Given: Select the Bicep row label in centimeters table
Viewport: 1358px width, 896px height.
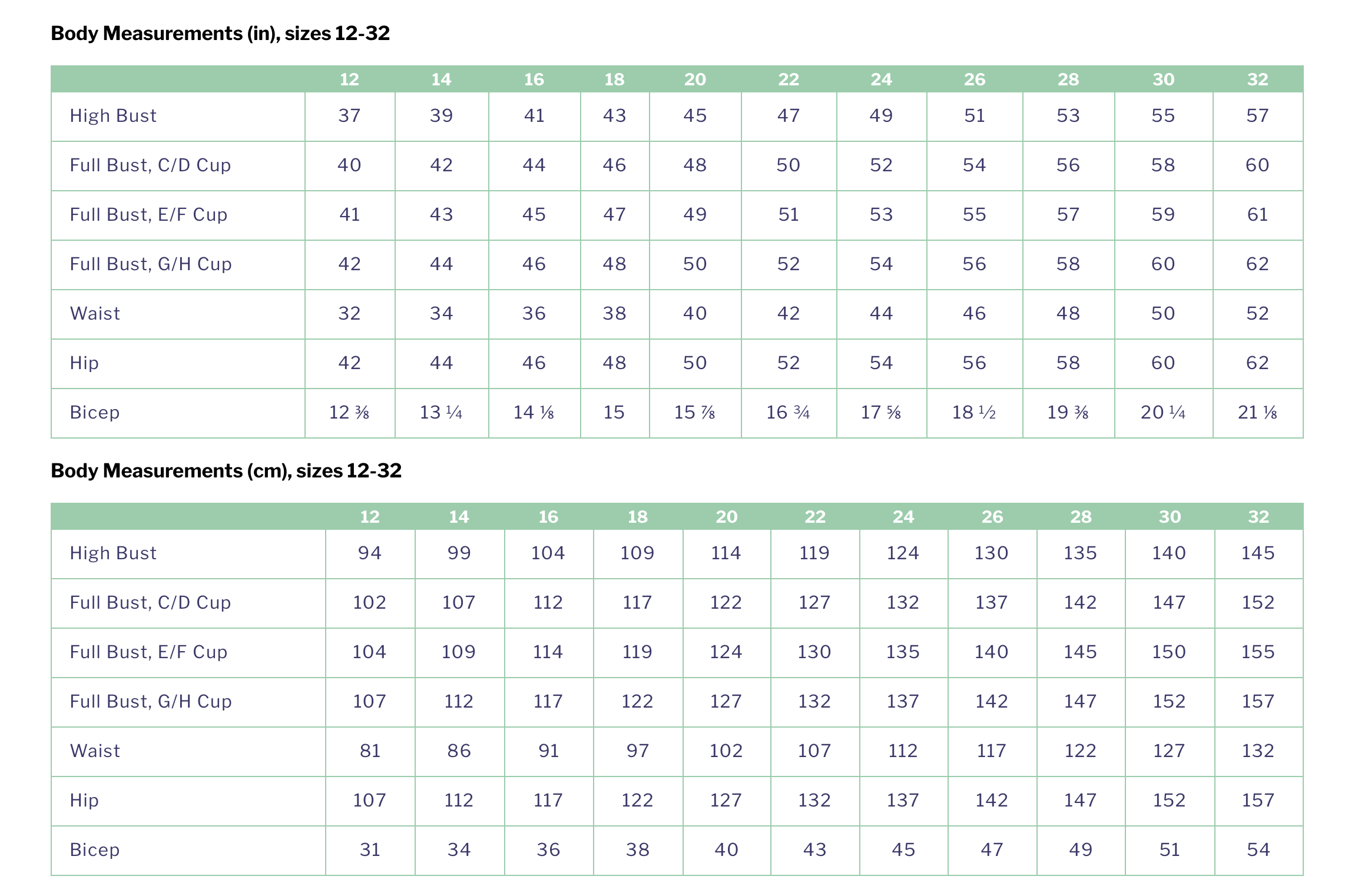Looking at the screenshot, I should (x=95, y=850).
